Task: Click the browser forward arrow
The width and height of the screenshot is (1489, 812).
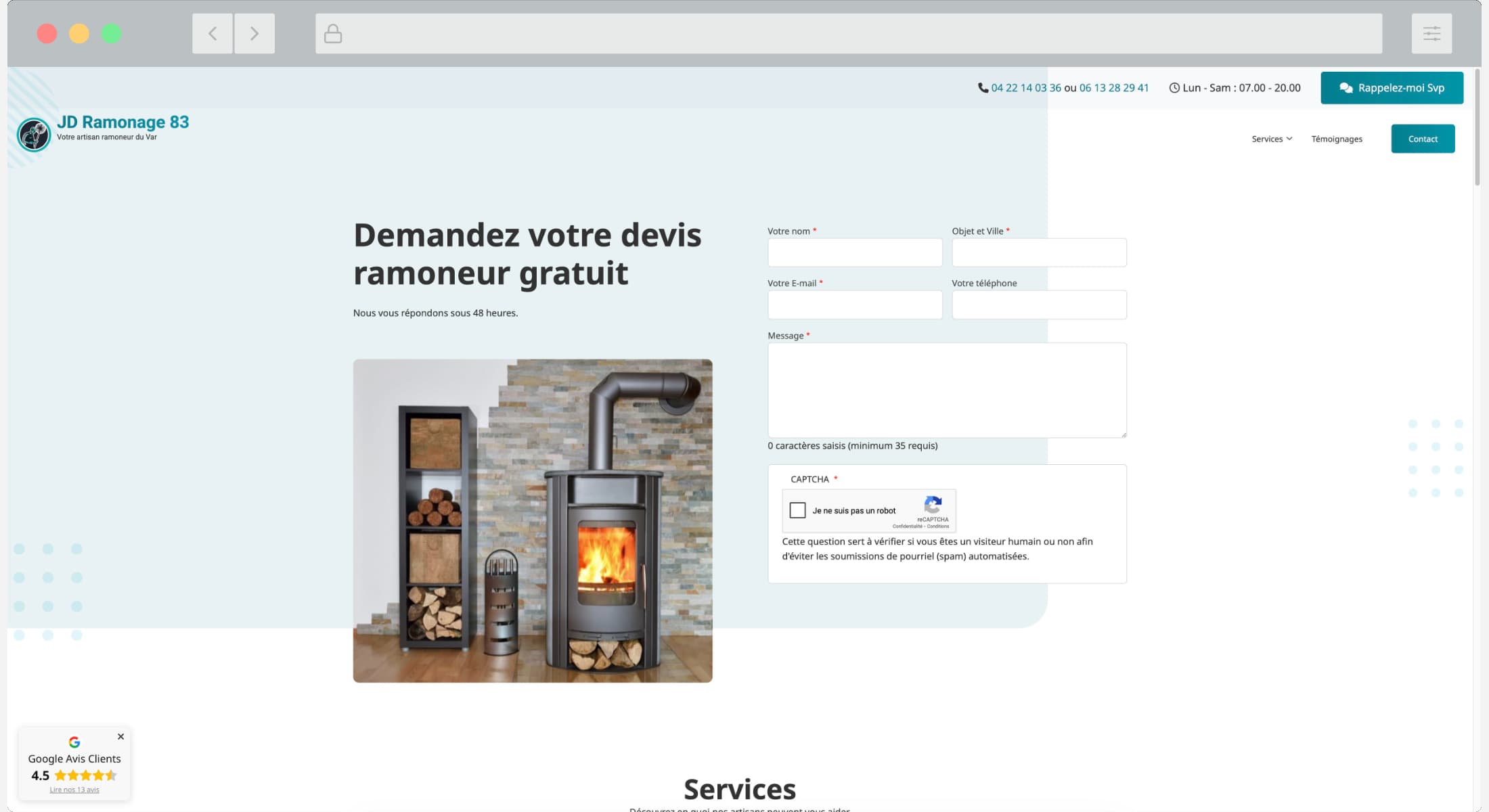Action: click(x=254, y=33)
